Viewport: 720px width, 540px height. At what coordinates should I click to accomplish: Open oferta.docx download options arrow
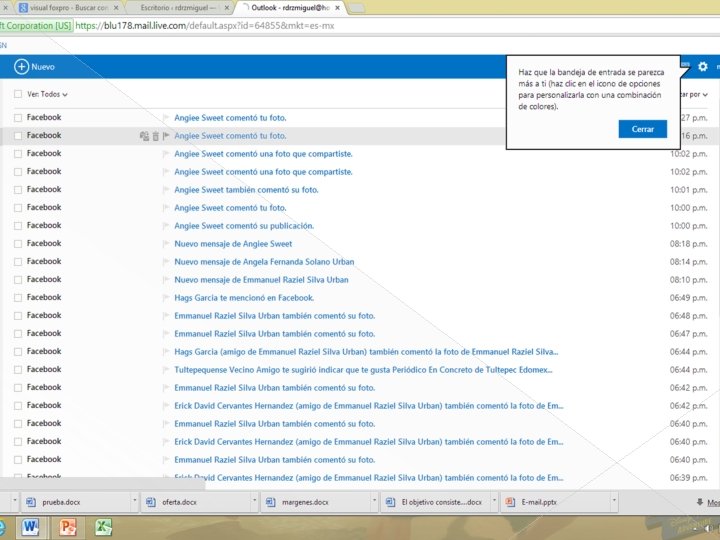pos(254,501)
